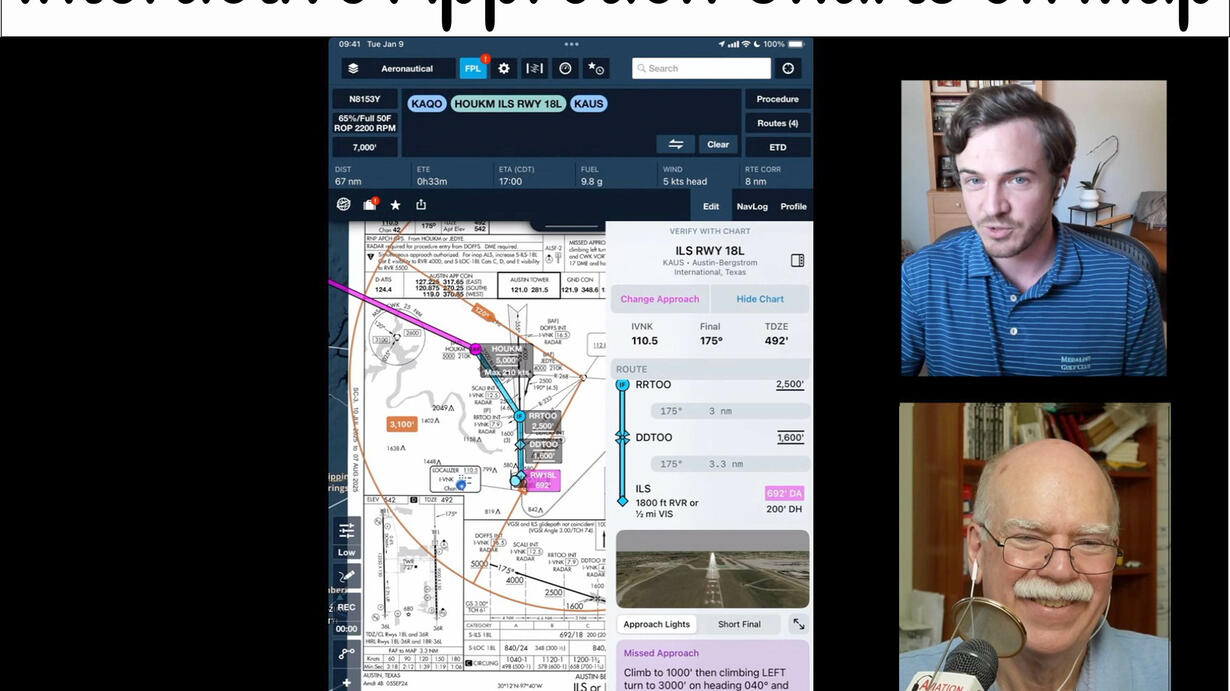Toggle the FPL flight plan button
Image resolution: width=1230 pixels, height=691 pixels.
click(473, 68)
